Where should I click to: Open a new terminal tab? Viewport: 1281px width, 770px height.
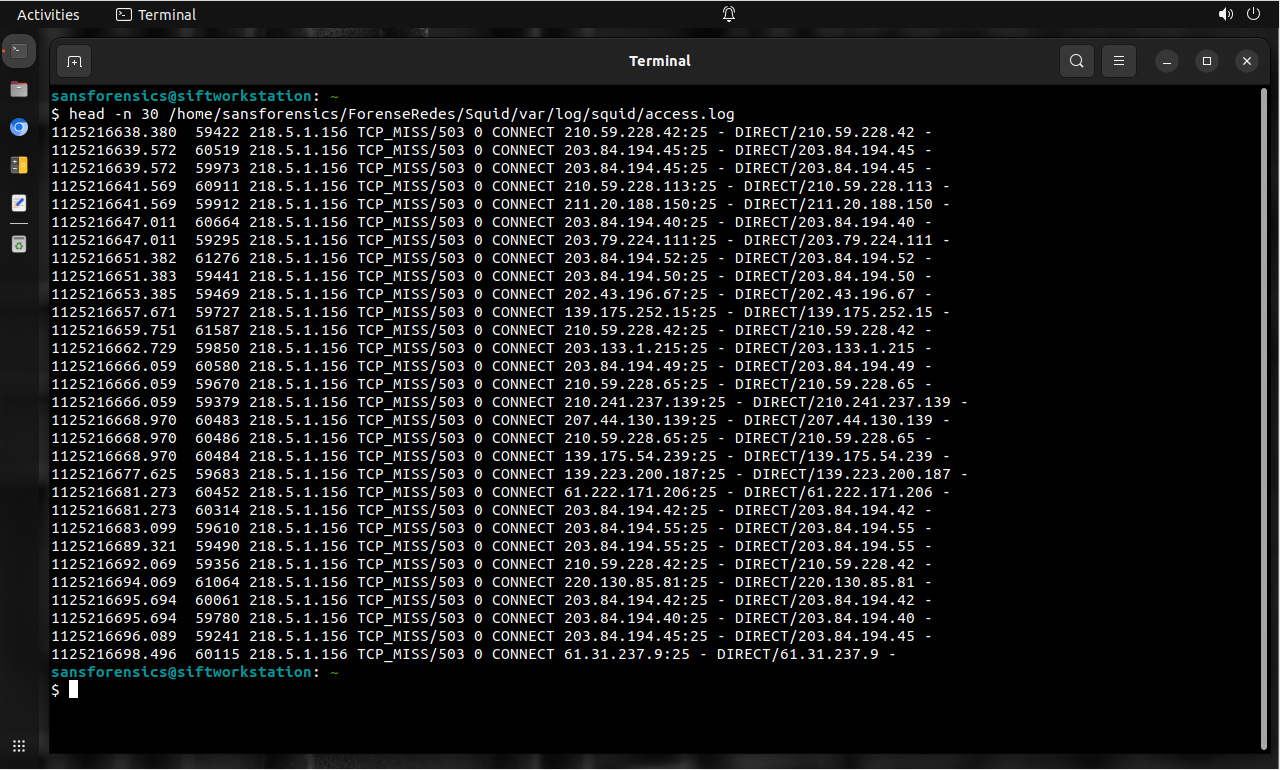[74, 61]
